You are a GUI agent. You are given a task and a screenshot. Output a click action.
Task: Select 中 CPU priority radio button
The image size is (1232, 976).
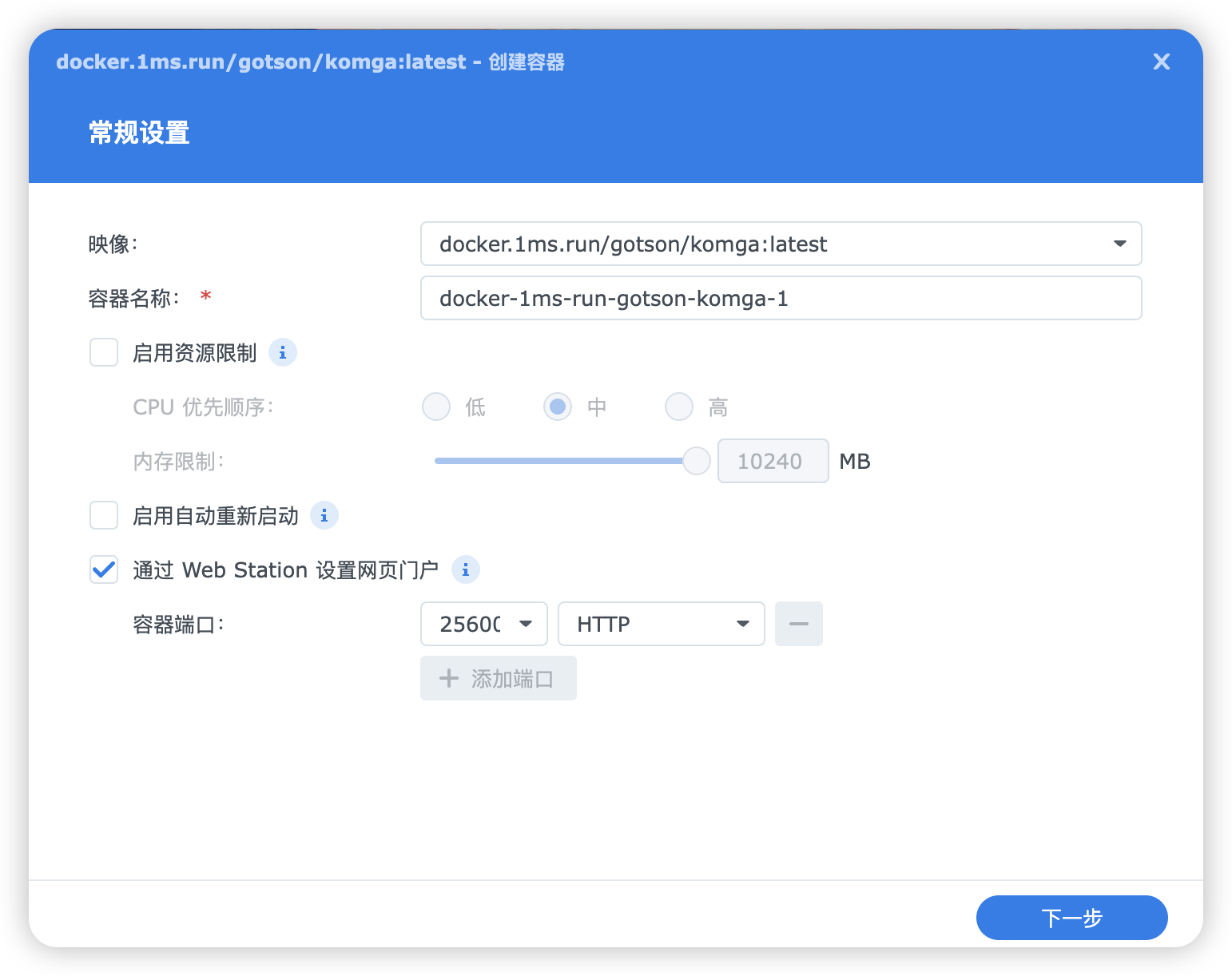point(558,407)
